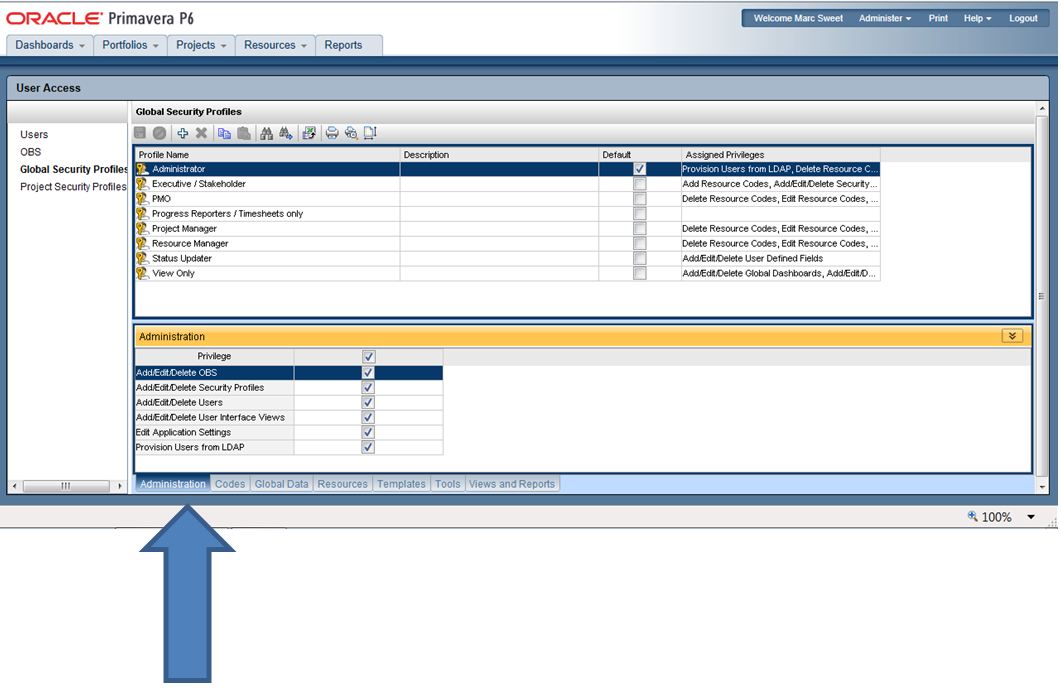This screenshot has width=1061, height=688.
Task: Click key icon of PMO profile
Action: pyautogui.click(x=142, y=199)
